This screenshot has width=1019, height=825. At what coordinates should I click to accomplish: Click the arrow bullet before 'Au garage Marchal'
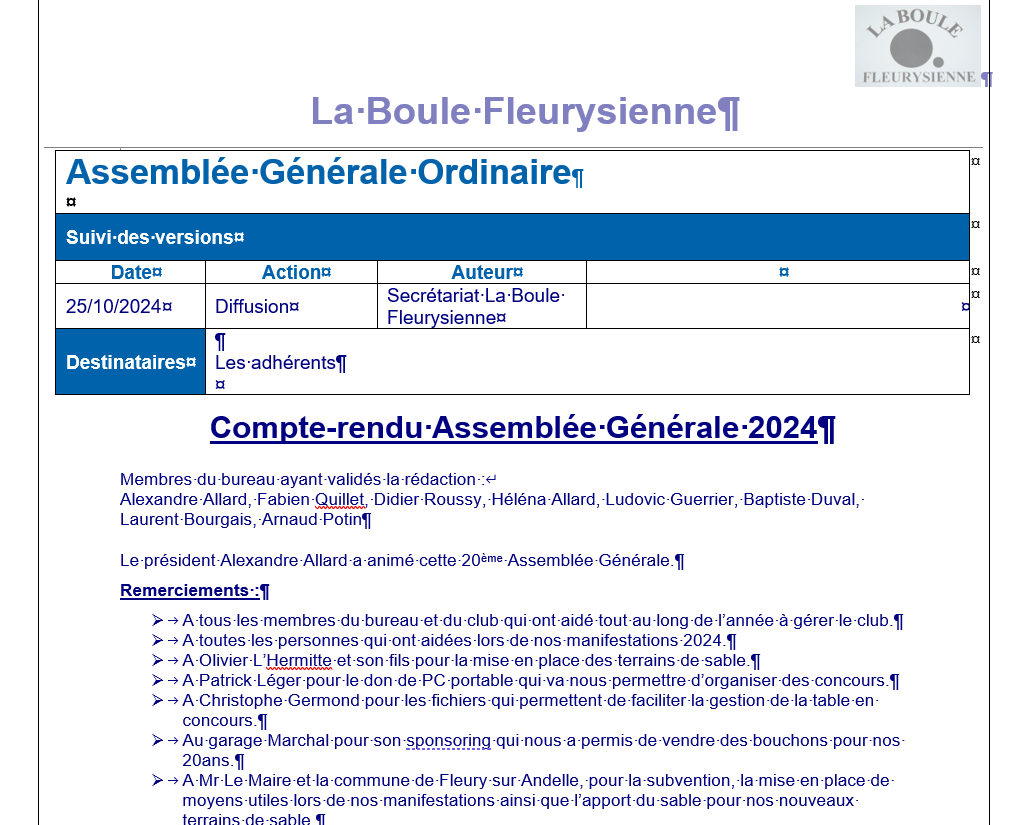[157, 741]
